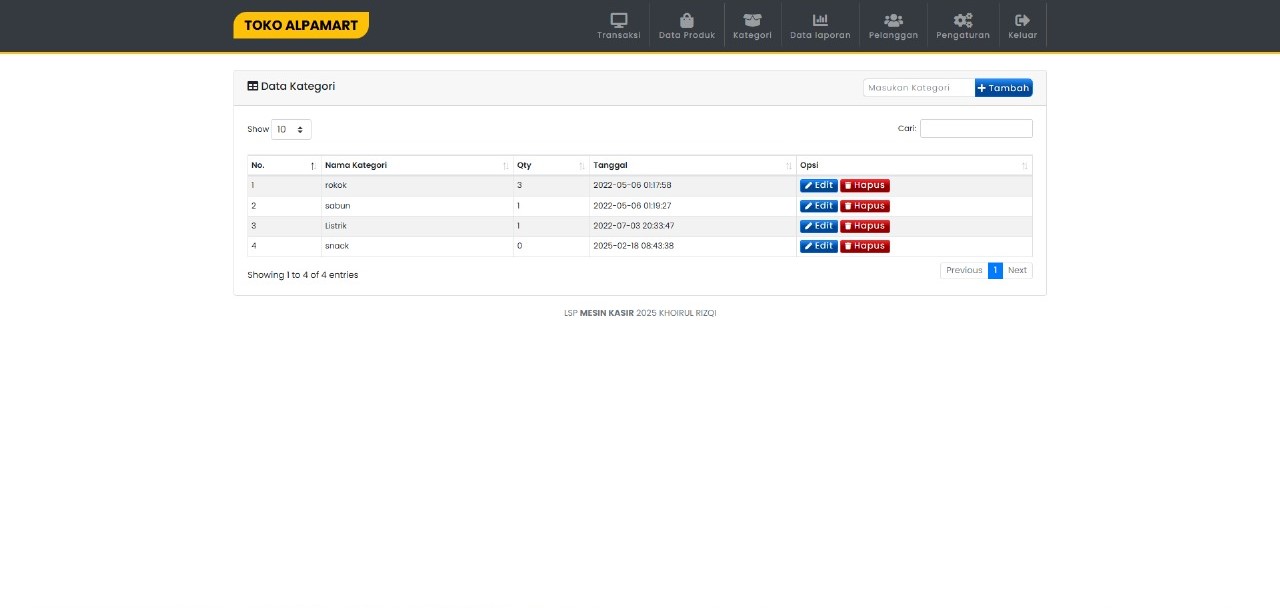Click the LSP MESIN KASIR footer text
The image size is (1280, 608).
[640, 313]
